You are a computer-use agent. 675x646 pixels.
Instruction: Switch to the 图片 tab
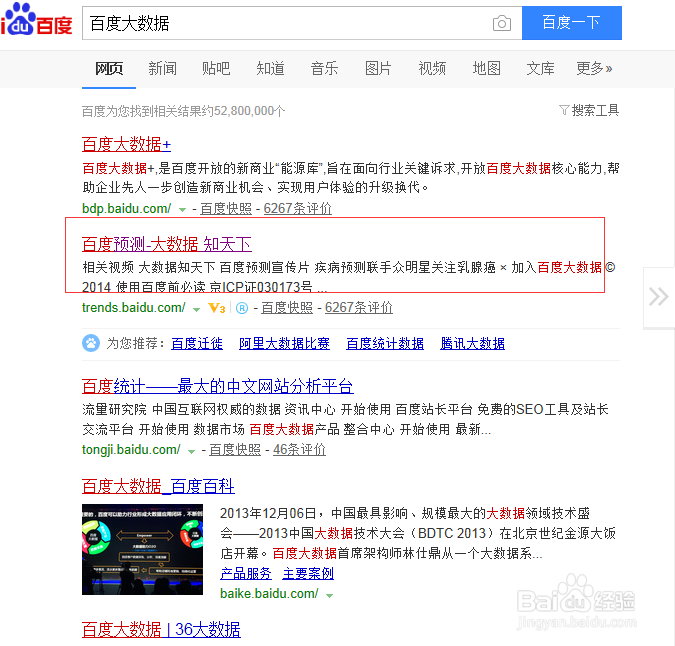pyautogui.click(x=378, y=68)
